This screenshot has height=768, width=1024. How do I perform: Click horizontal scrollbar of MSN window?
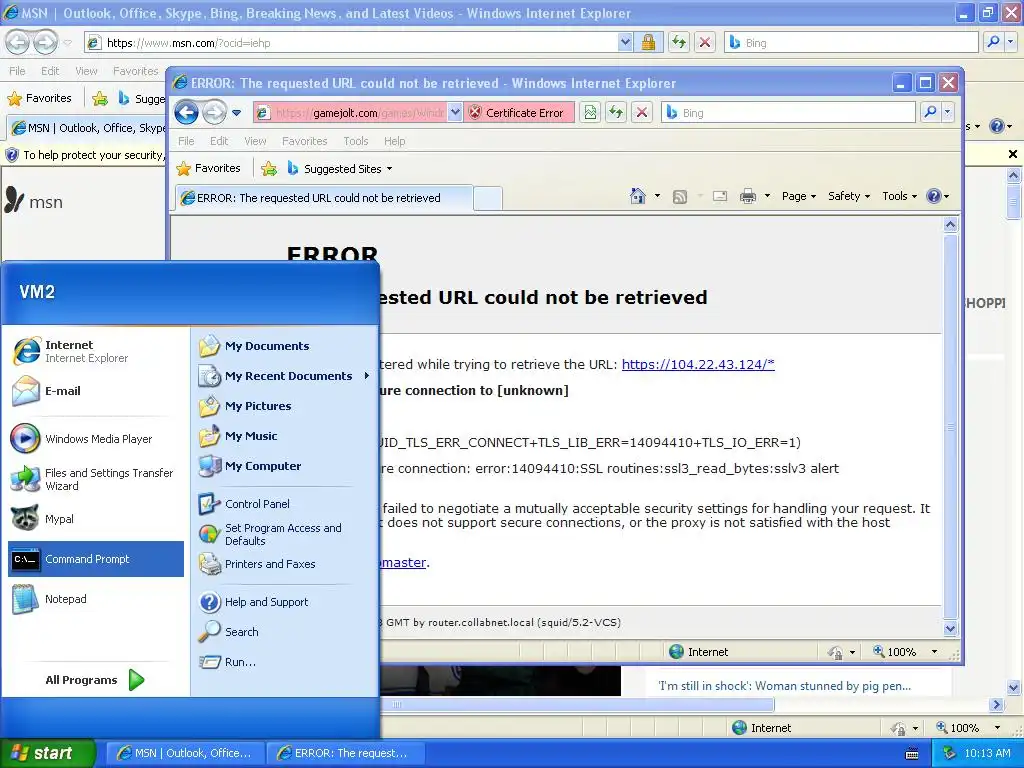[x=578, y=705]
